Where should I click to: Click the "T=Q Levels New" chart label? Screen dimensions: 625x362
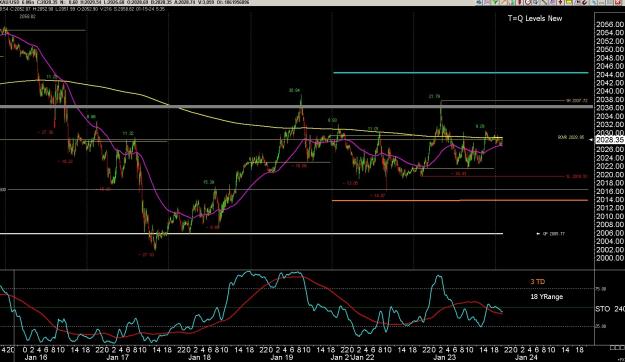point(535,18)
